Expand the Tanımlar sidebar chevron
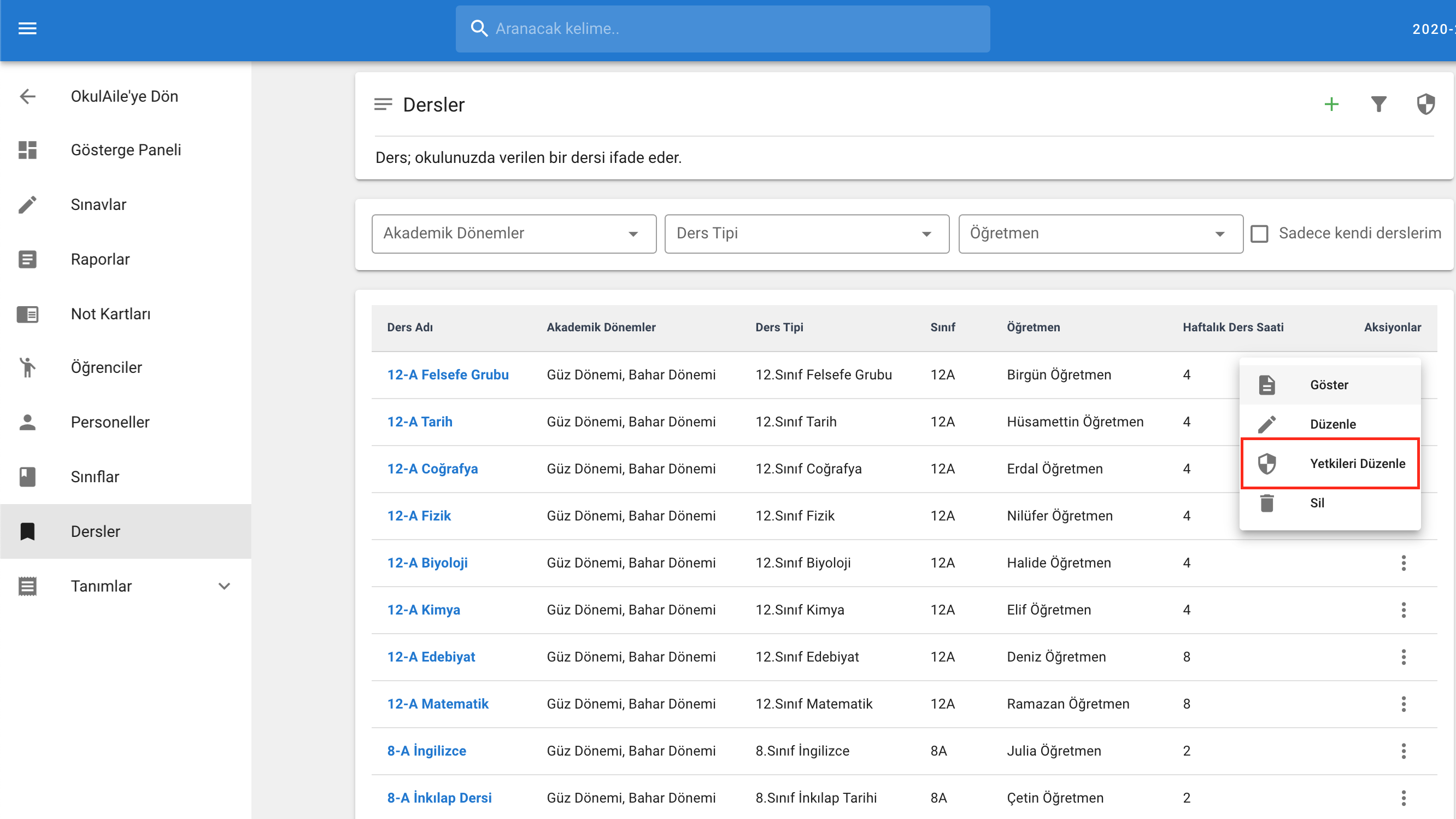 tap(225, 586)
